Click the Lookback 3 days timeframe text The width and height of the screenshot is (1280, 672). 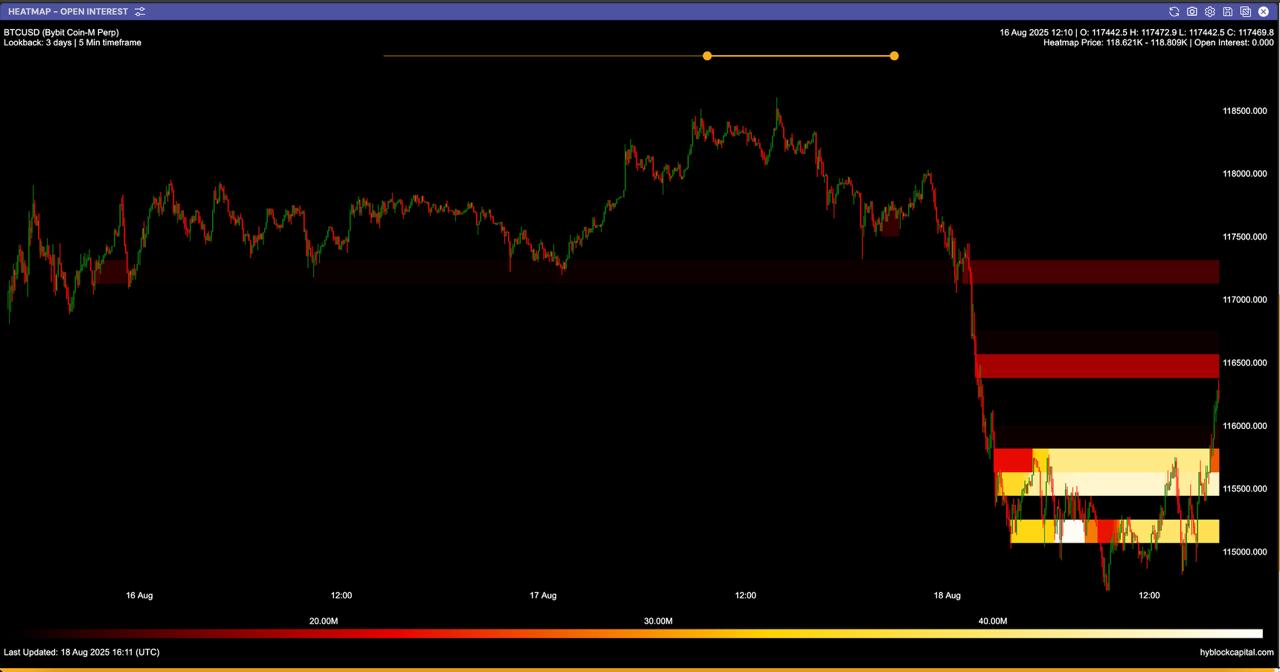[72, 43]
